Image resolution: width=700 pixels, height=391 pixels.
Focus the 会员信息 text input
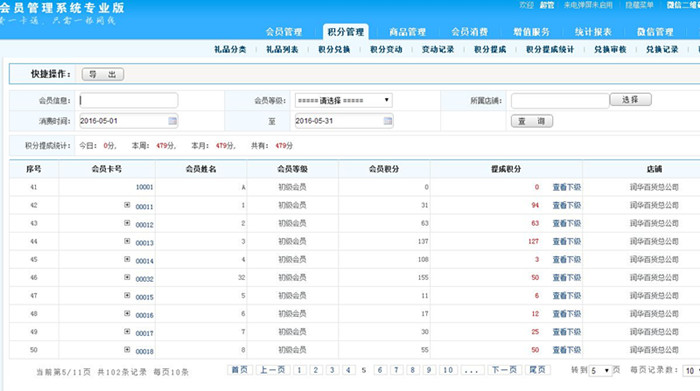click(129, 100)
